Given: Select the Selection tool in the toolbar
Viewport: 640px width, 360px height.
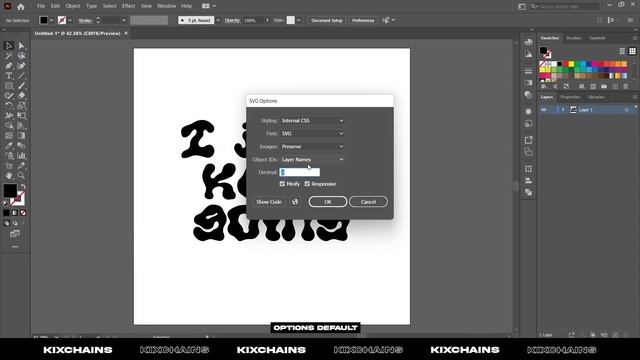Looking at the screenshot, I should tap(9, 46).
